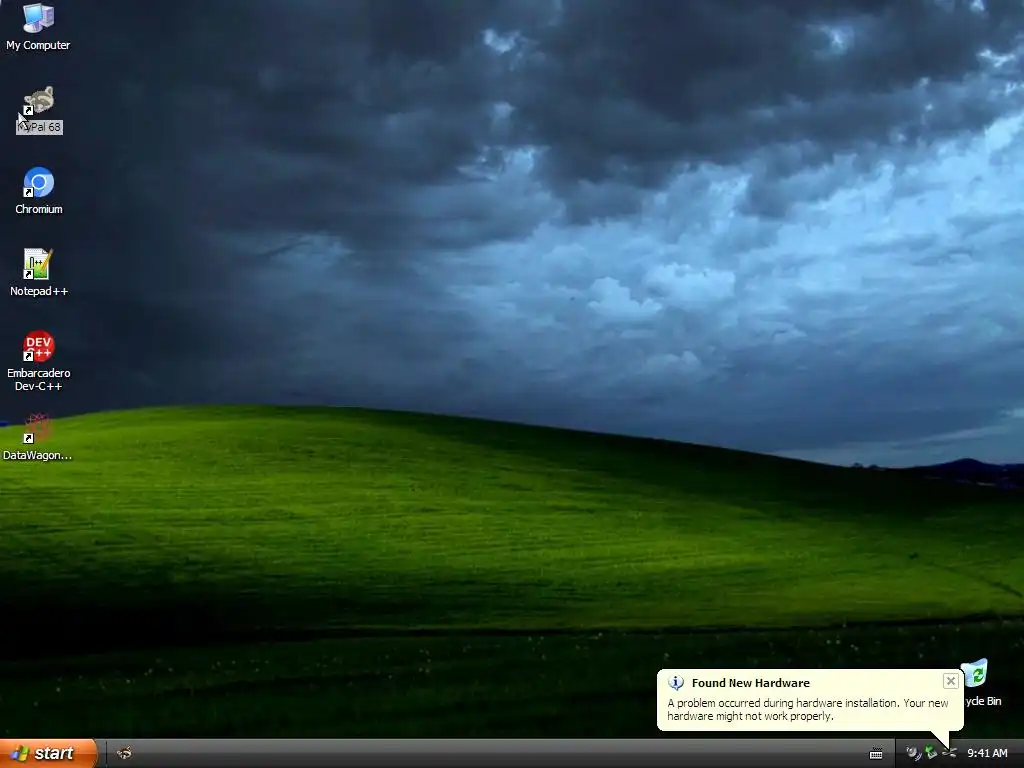Click the info icon in the hardware balloon
This screenshot has height=768, width=1024.
click(676, 683)
